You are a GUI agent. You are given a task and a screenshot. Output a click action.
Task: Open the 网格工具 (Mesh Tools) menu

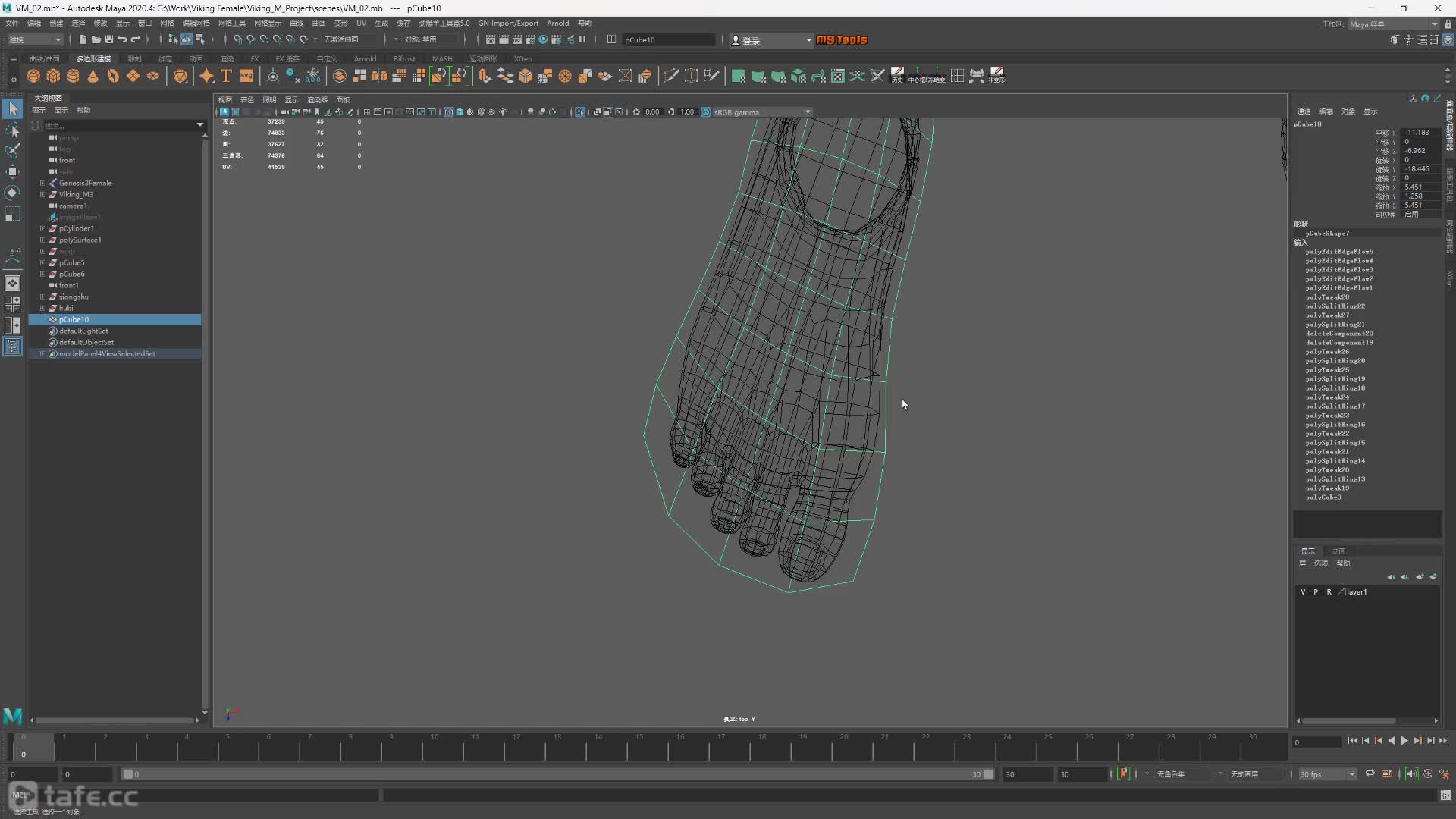coord(232,24)
